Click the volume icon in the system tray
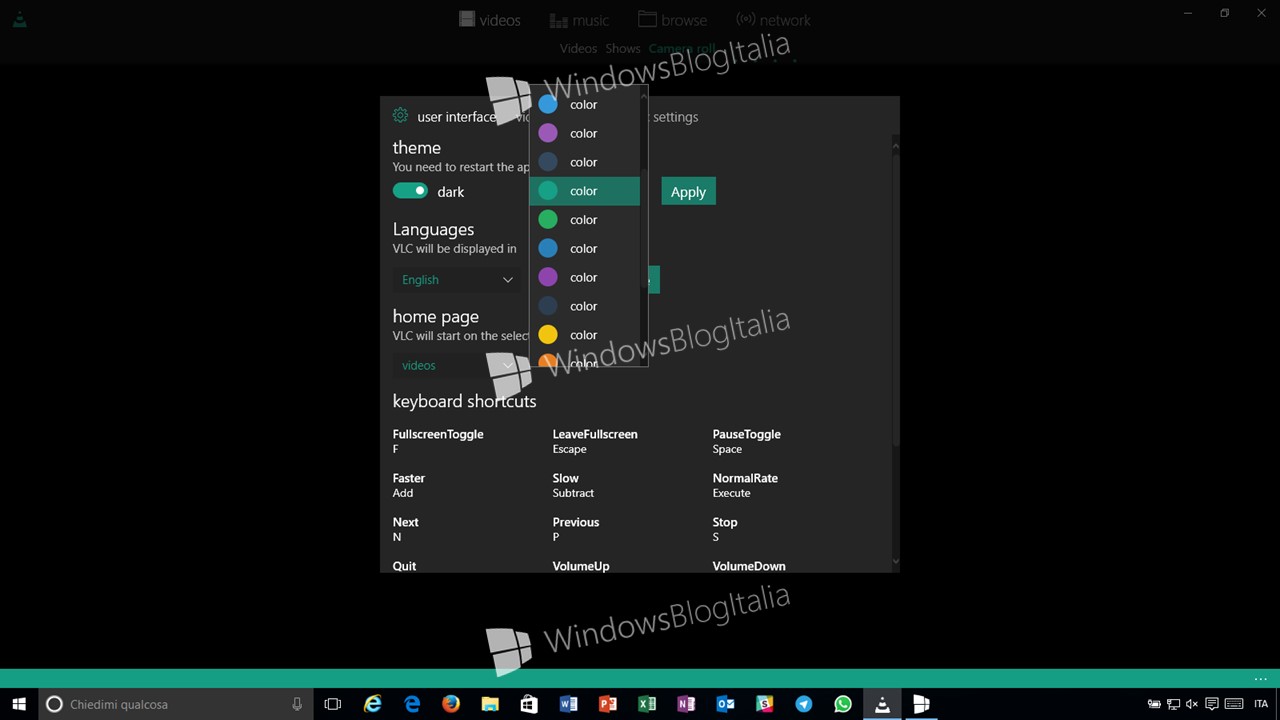The image size is (1280, 720). click(x=1191, y=704)
